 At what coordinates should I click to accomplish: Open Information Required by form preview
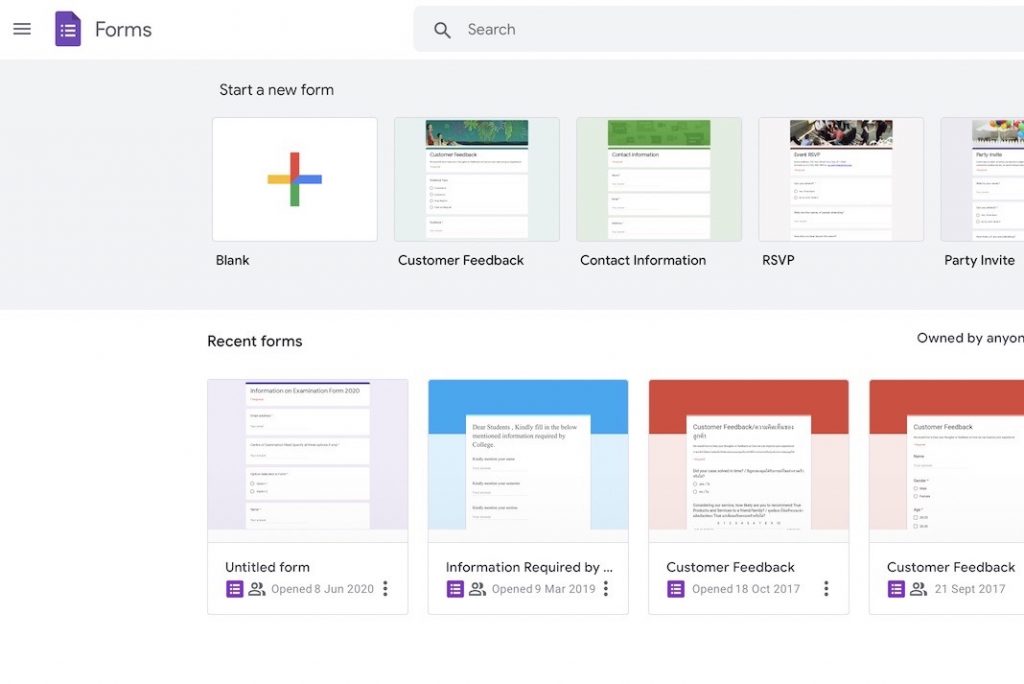(528, 461)
